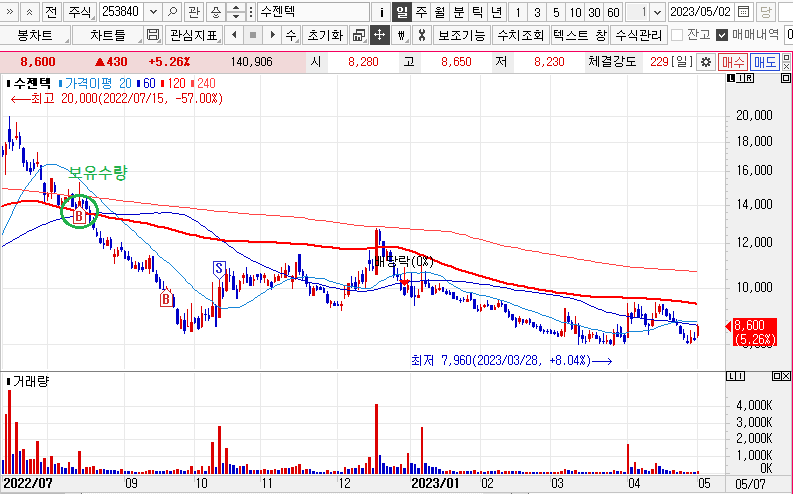Open the calendar date picker icon
This screenshot has width=793, height=494.
tap(743, 12)
